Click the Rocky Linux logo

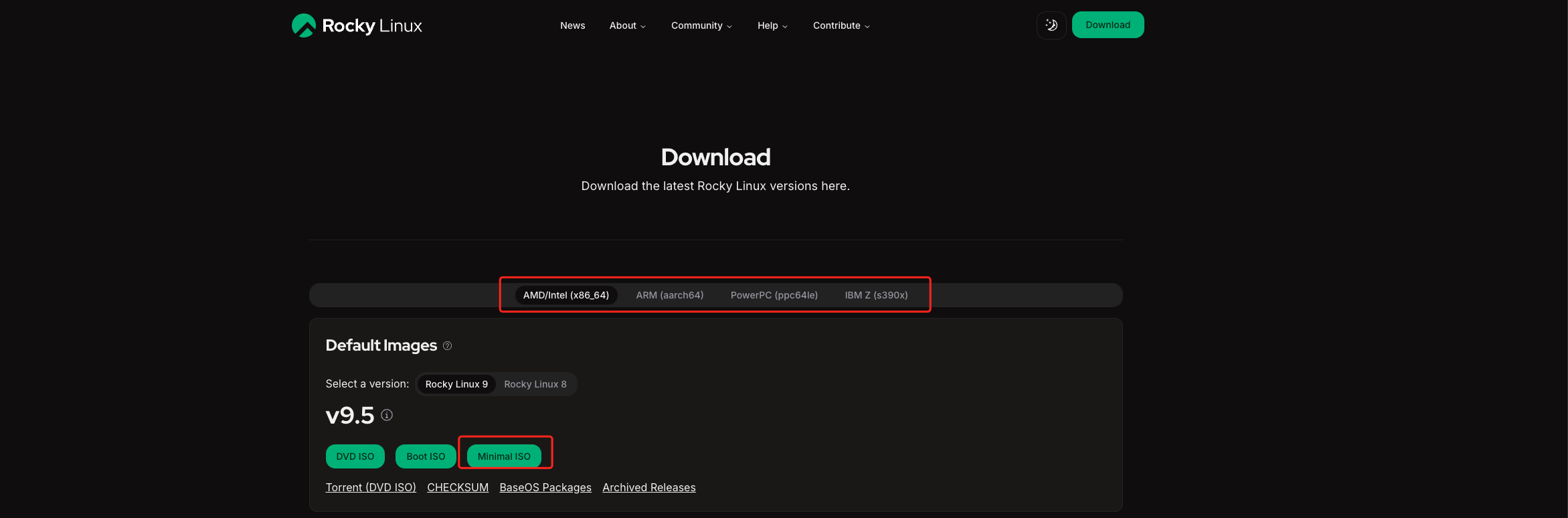[357, 25]
